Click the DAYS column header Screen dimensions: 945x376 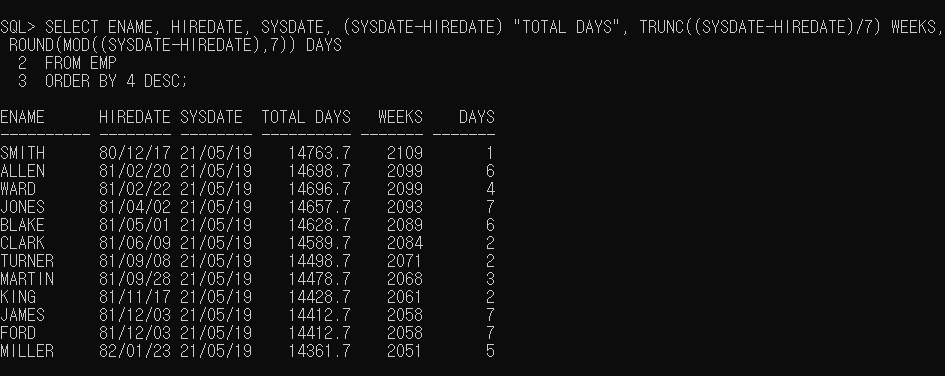(477, 117)
